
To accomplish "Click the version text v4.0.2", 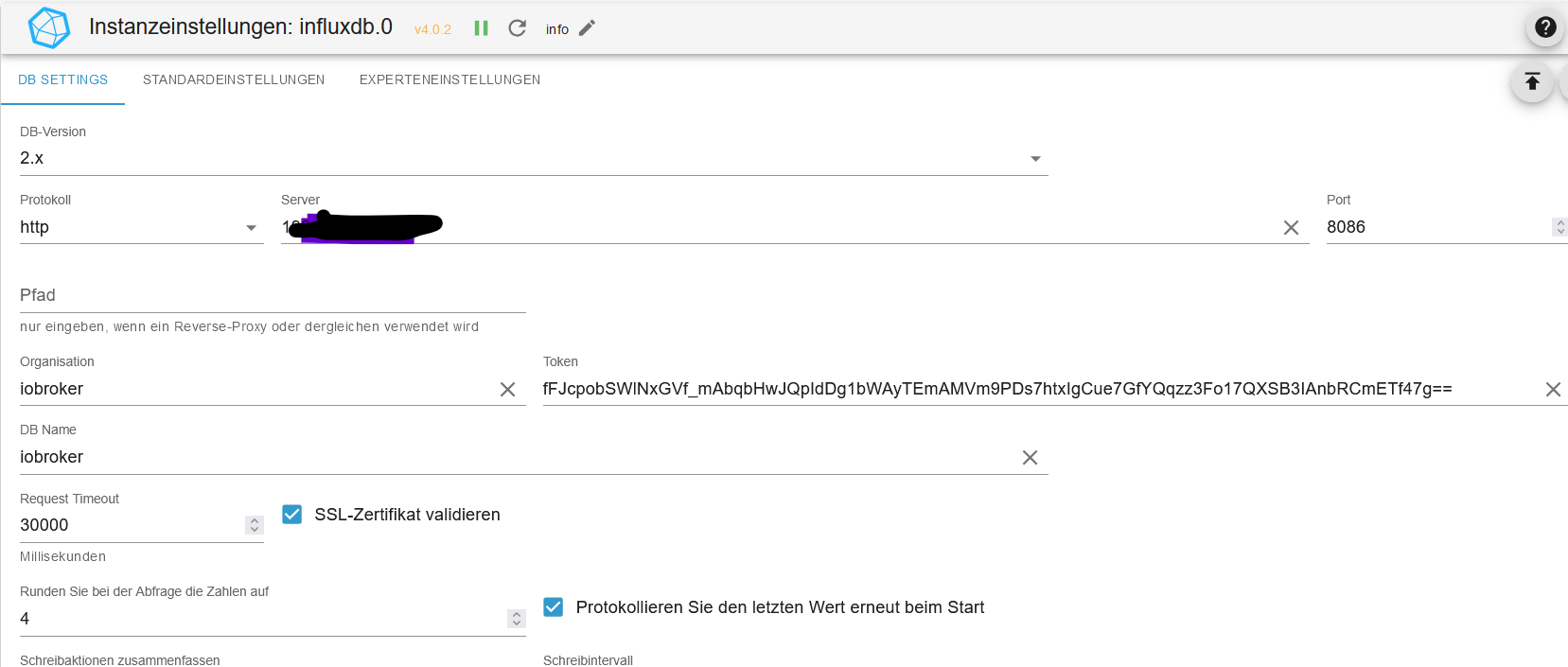I will tap(432, 29).
